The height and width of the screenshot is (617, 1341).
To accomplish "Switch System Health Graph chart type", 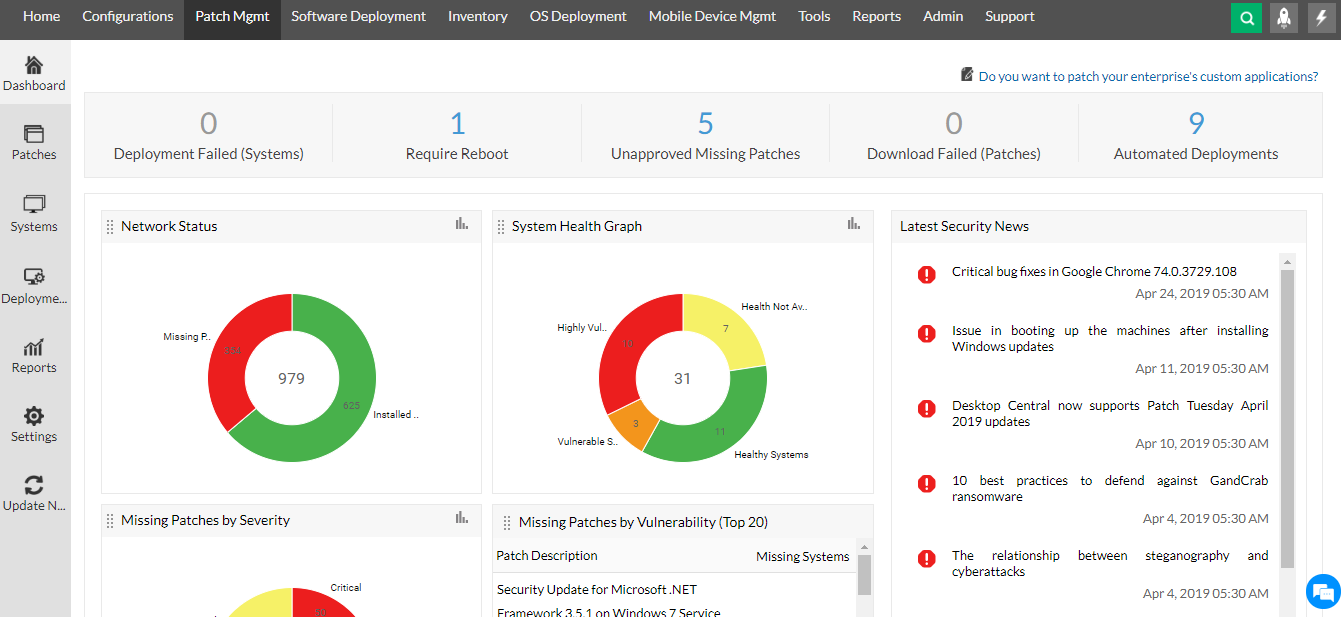I will (853, 225).
